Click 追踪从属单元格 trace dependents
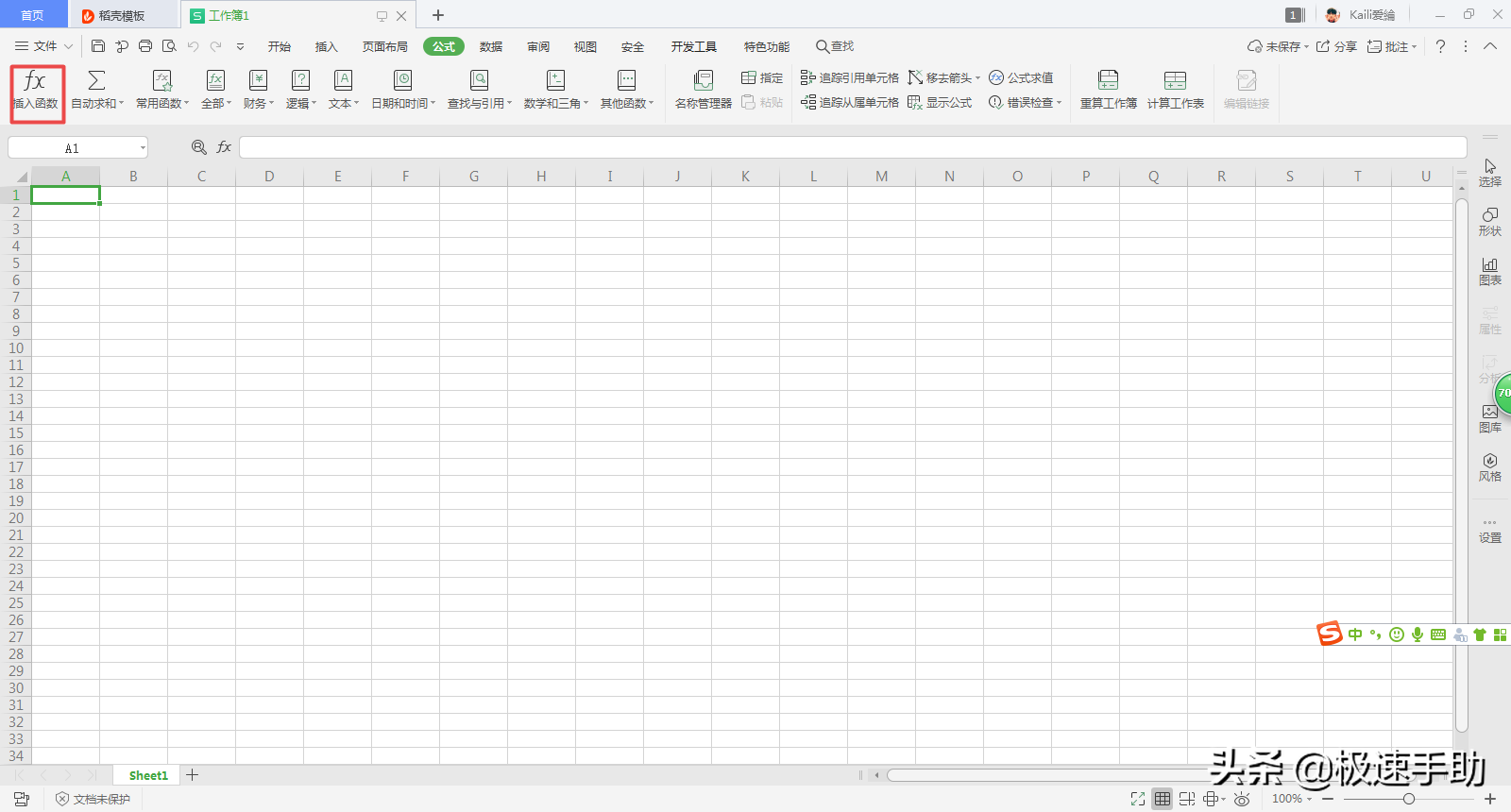 pyautogui.click(x=849, y=102)
